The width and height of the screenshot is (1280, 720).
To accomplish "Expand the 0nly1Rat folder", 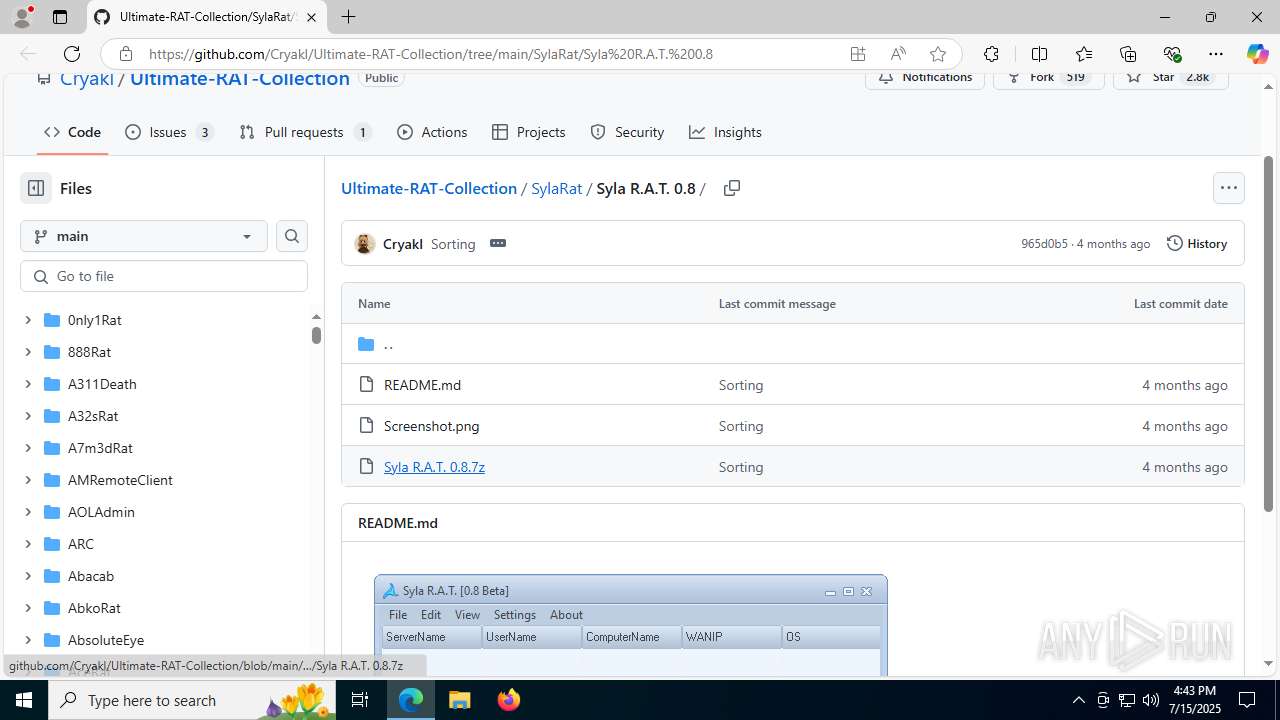I will pyautogui.click(x=28, y=320).
